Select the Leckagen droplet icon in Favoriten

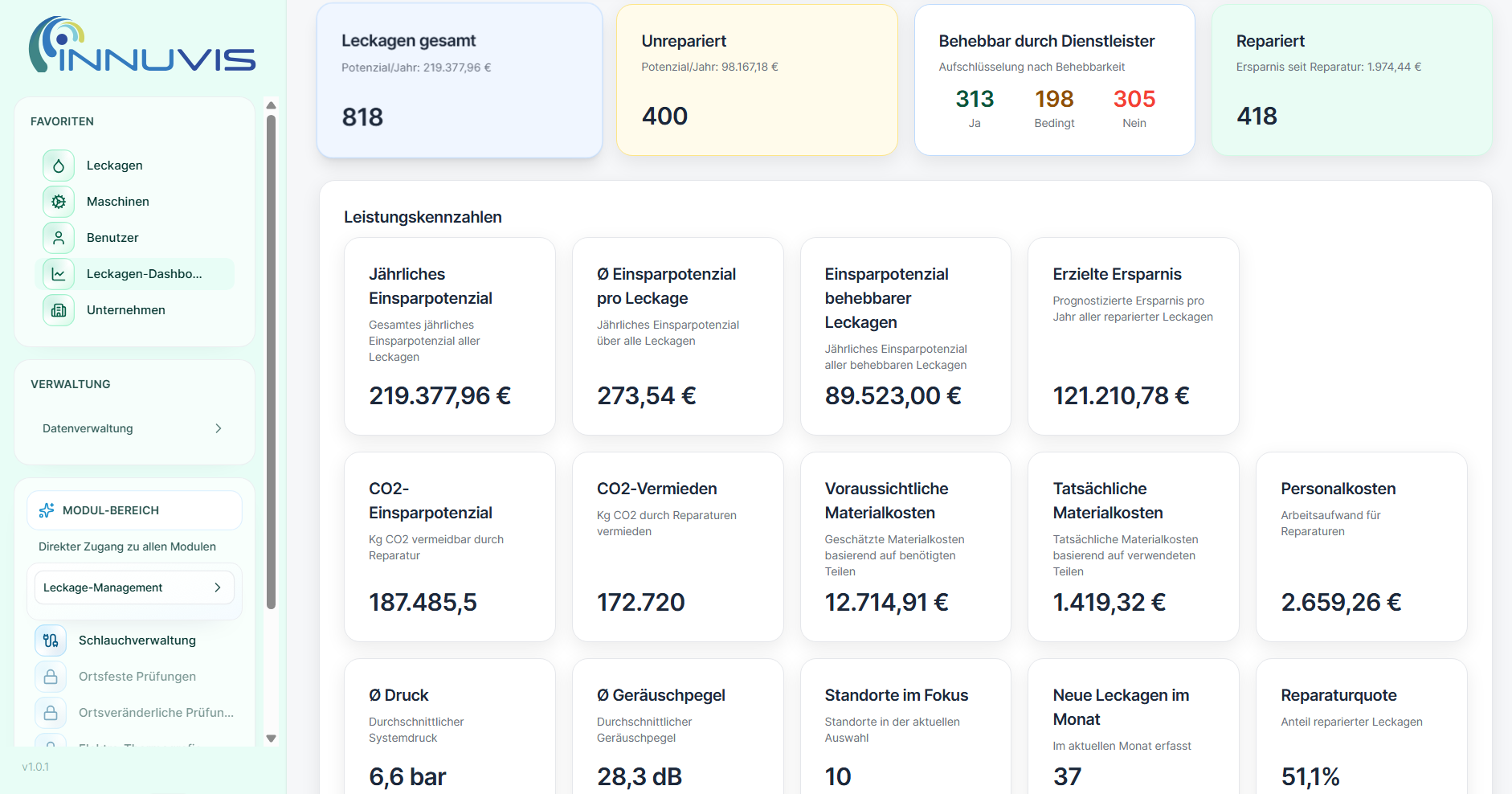58,165
